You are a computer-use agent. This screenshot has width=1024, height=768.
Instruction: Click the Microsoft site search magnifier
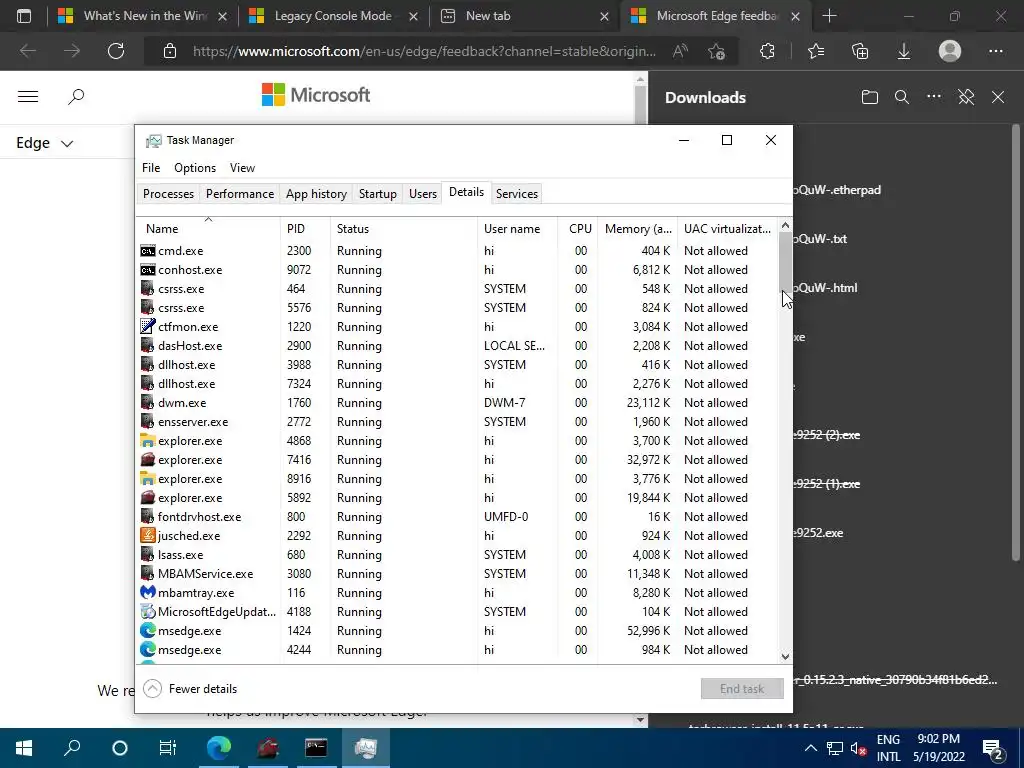pyautogui.click(x=76, y=97)
